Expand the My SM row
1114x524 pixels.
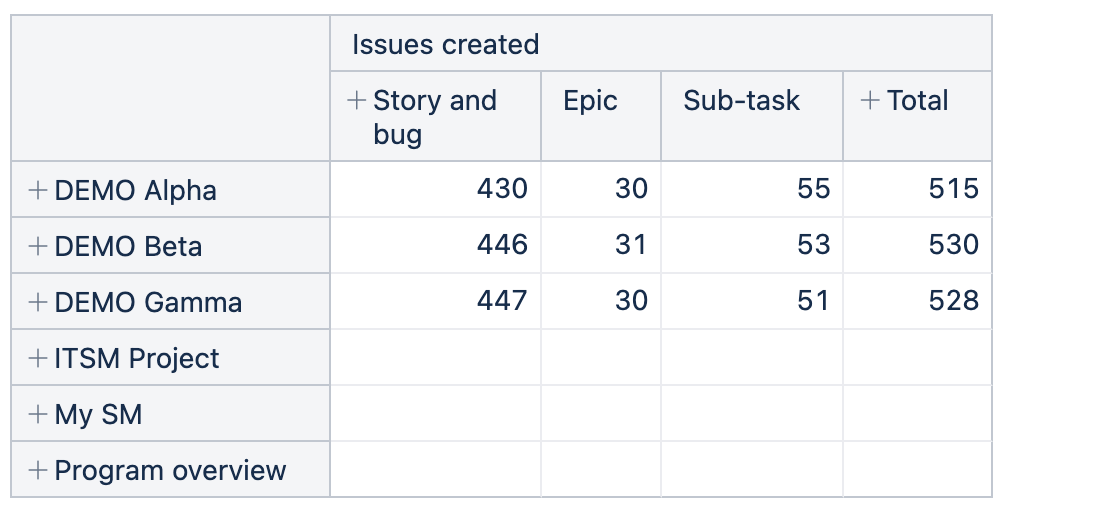tap(37, 414)
